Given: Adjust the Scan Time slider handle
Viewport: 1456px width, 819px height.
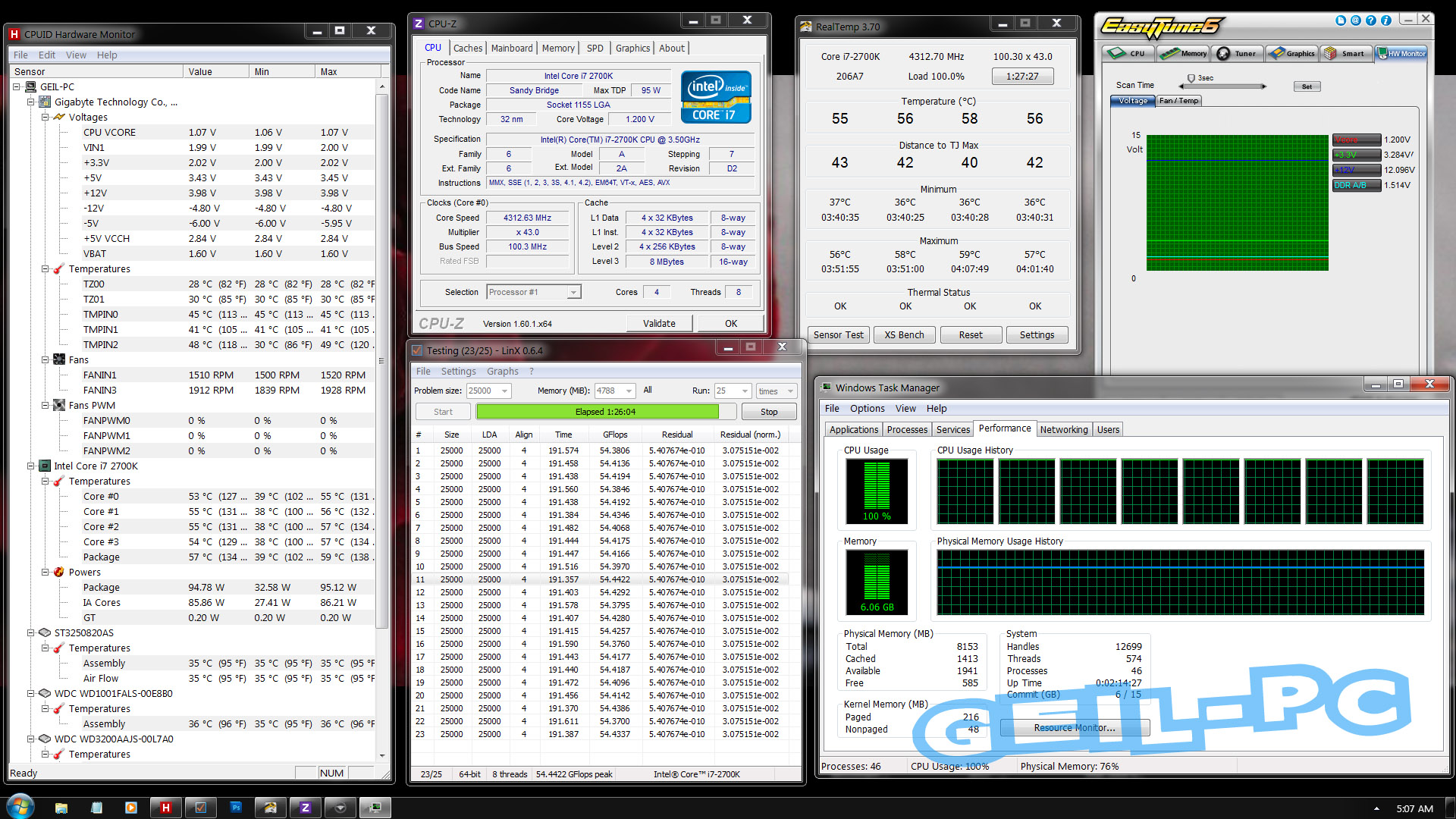Looking at the screenshot, I should (1191, 79).
